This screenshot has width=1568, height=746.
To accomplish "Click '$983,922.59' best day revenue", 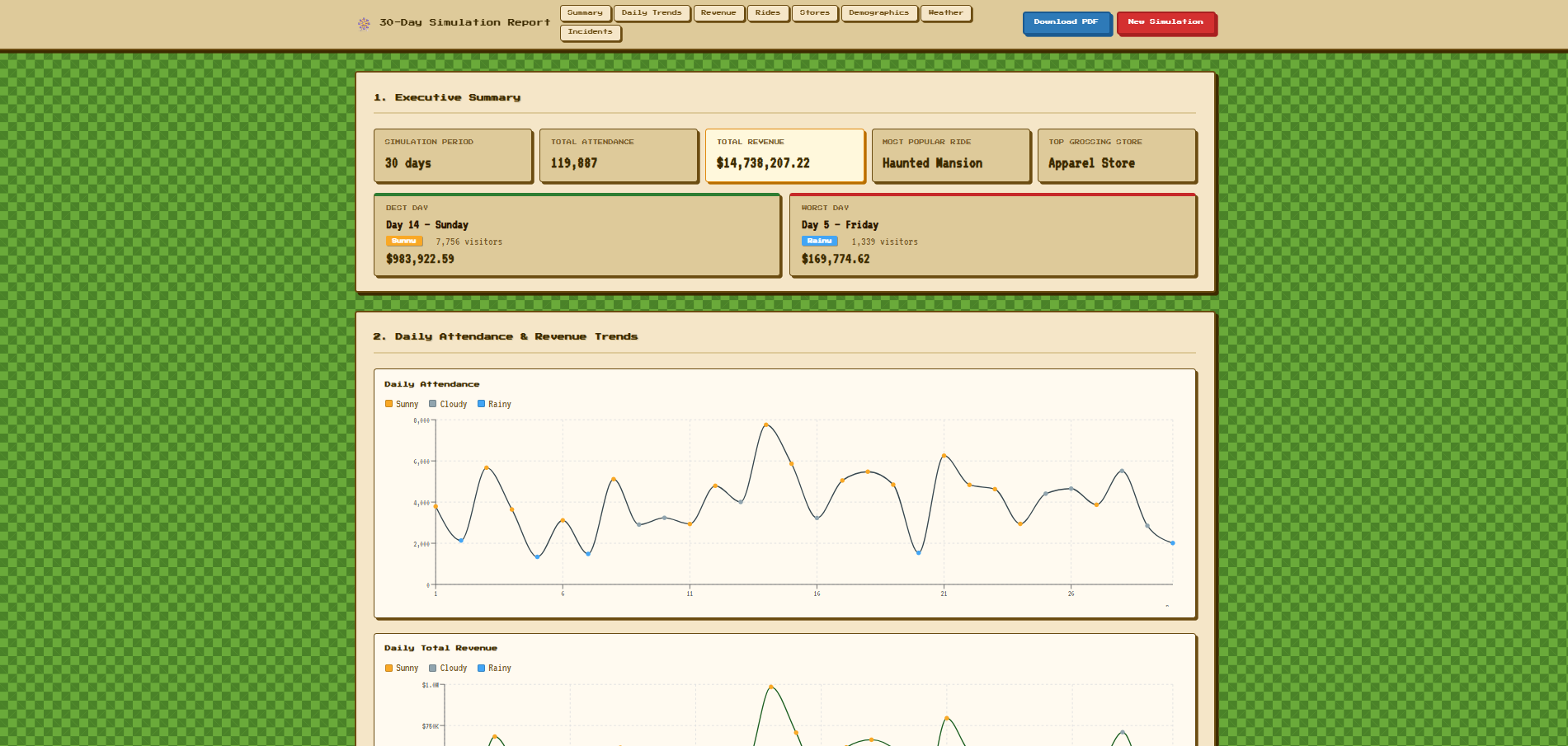I will 420,259.
